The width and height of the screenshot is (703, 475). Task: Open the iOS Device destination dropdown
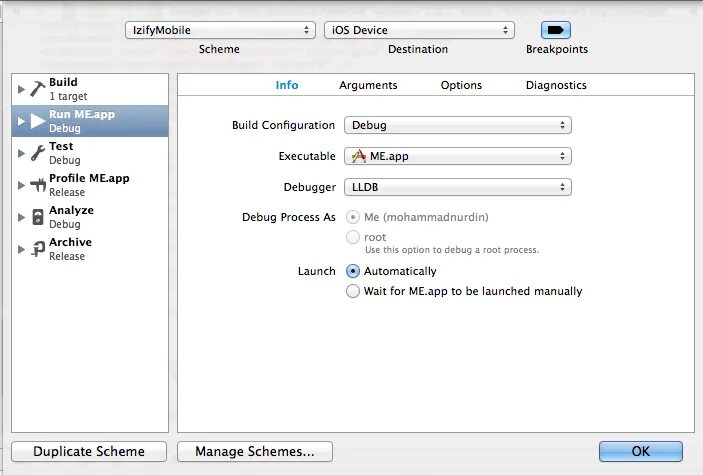tap(419, 30)
